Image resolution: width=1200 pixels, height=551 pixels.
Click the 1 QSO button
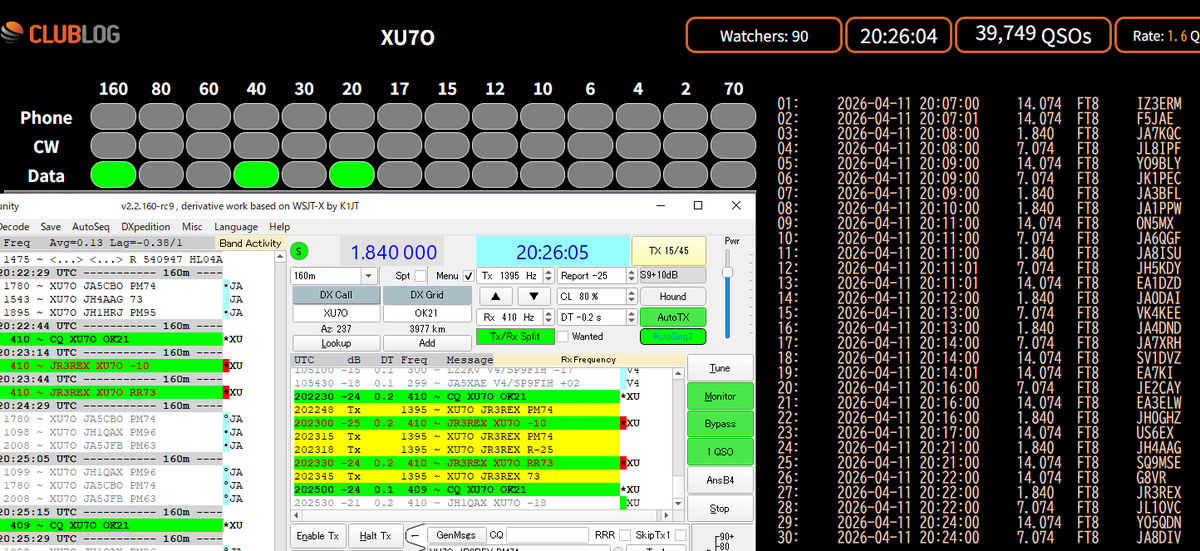[x=720, y=452]
